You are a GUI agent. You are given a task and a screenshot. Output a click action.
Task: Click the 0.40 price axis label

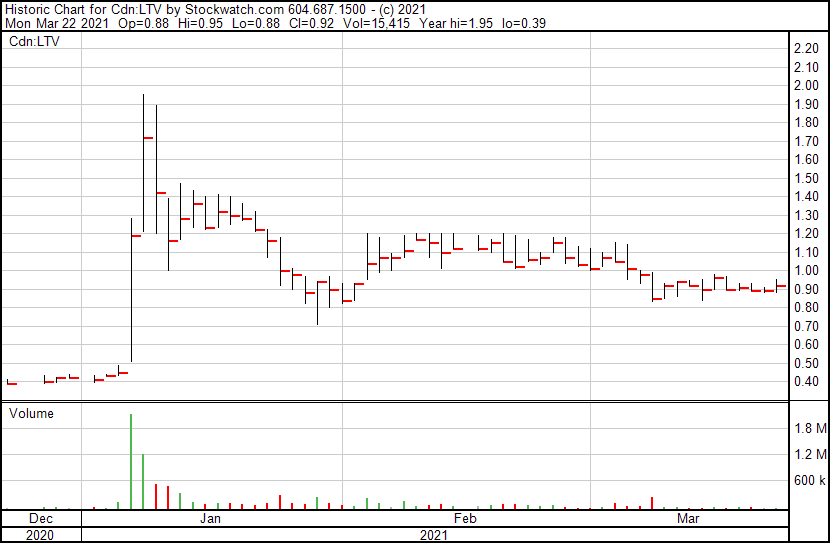(x=807, y=381)
